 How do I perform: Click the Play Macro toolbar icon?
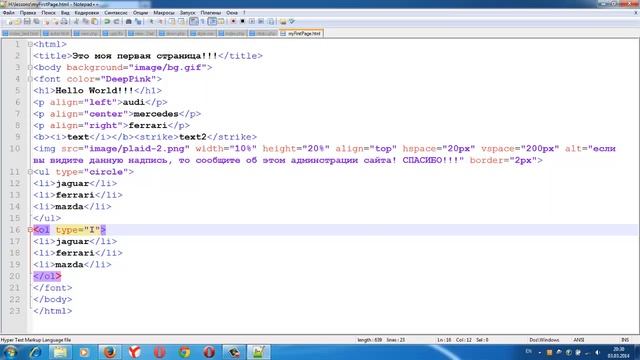click(x=252, y=21)
